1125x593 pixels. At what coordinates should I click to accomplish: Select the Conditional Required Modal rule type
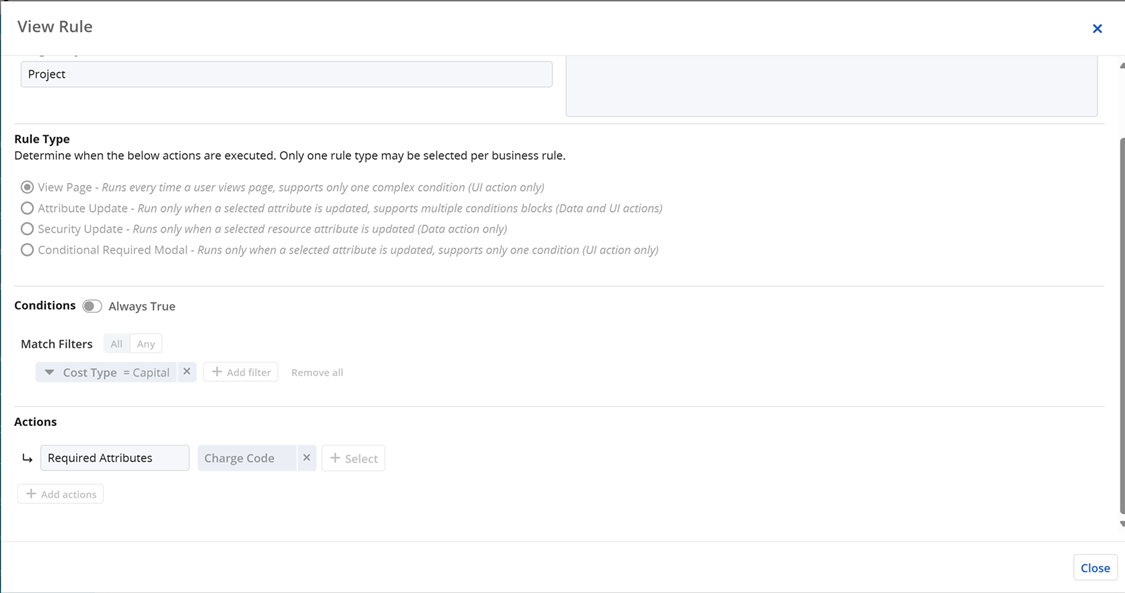27,250
